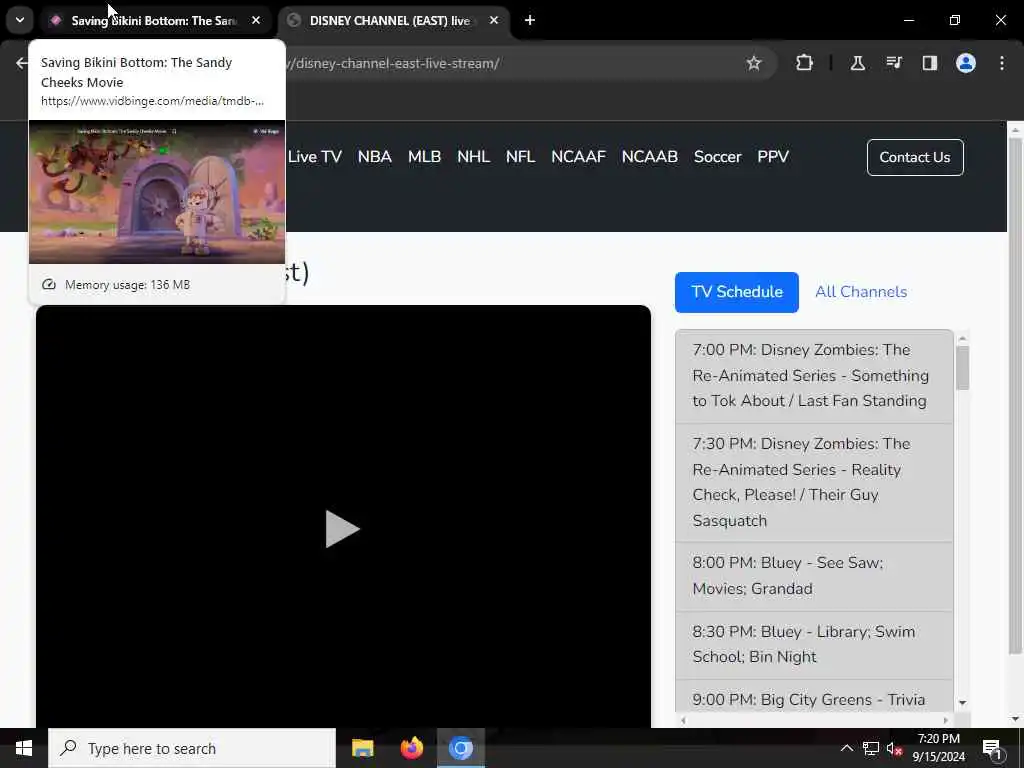
Task: Open the muted volume tray icon
Action: [894, 748]
